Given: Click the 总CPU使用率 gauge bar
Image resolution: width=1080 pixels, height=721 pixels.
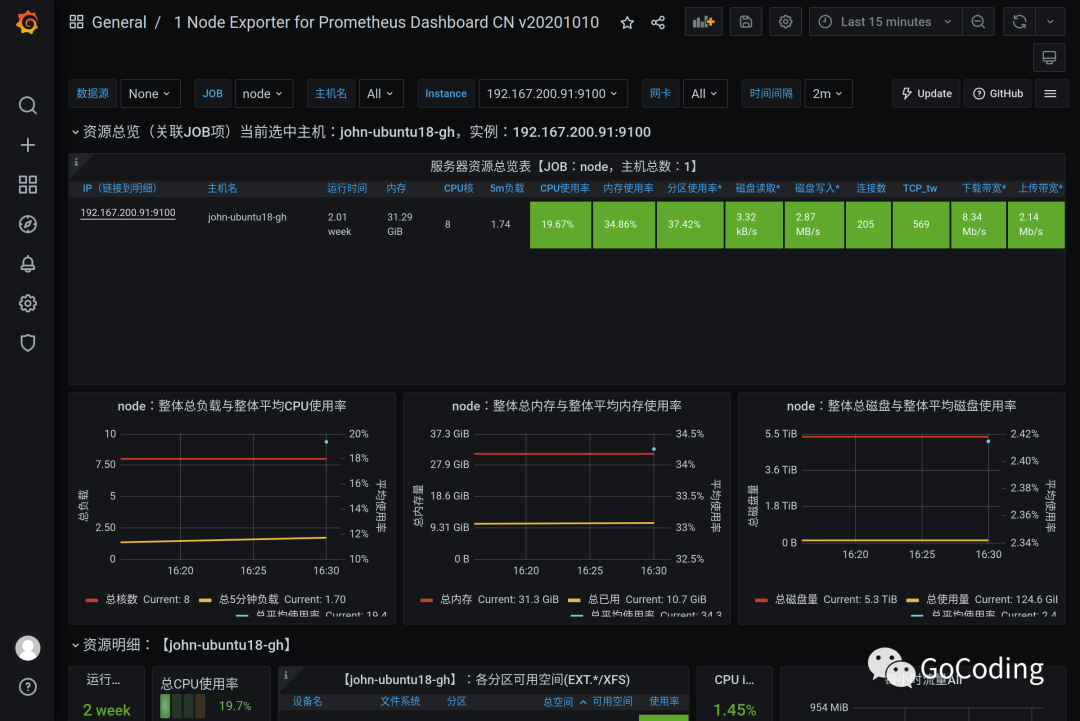Looking at the screenshot, I should tap(183, 706).
